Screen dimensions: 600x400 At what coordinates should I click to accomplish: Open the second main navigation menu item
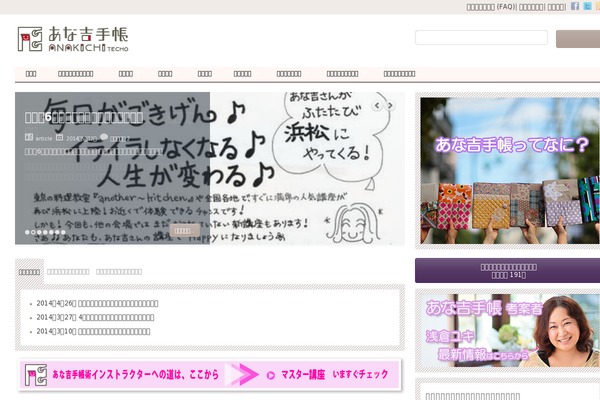[75, 73]
